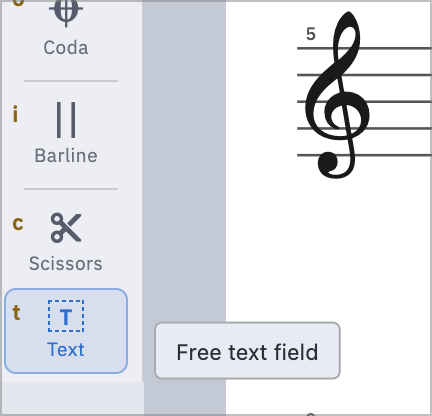Click the dashed T Text icon
The height and width of the screenshot is (416, 432).
coord(66,316)
